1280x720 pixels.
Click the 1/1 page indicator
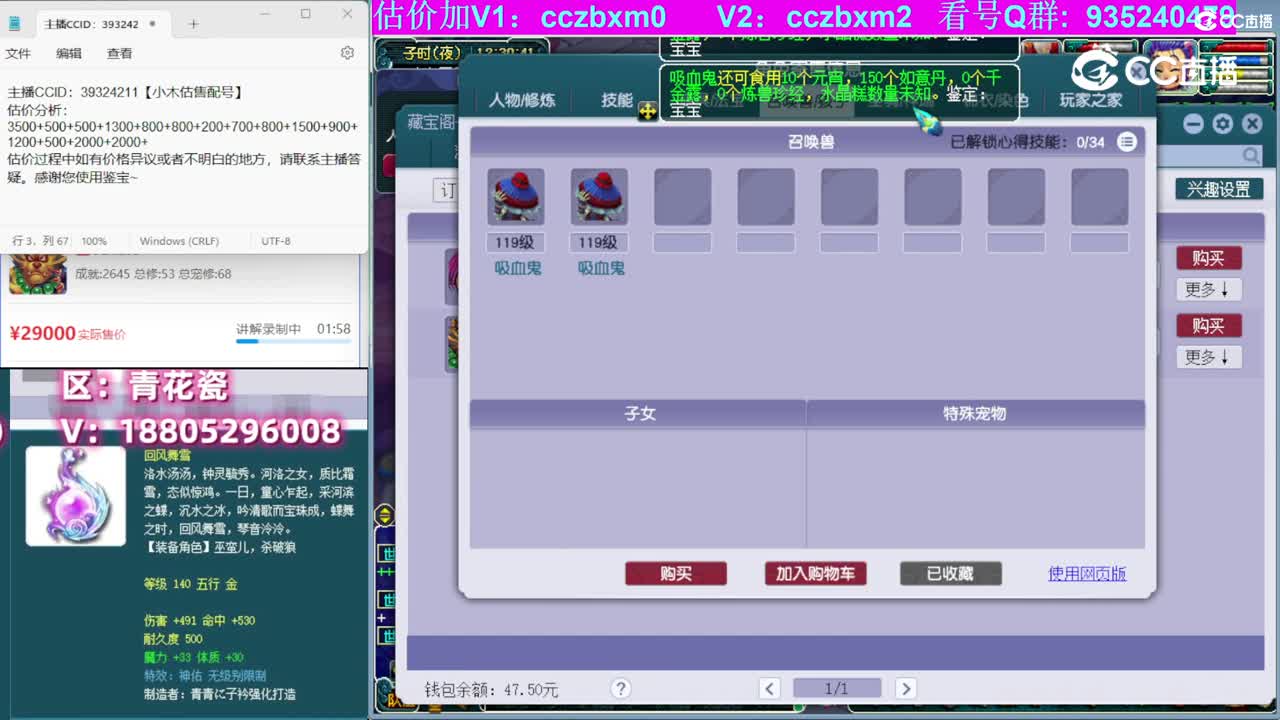[837, 688]
